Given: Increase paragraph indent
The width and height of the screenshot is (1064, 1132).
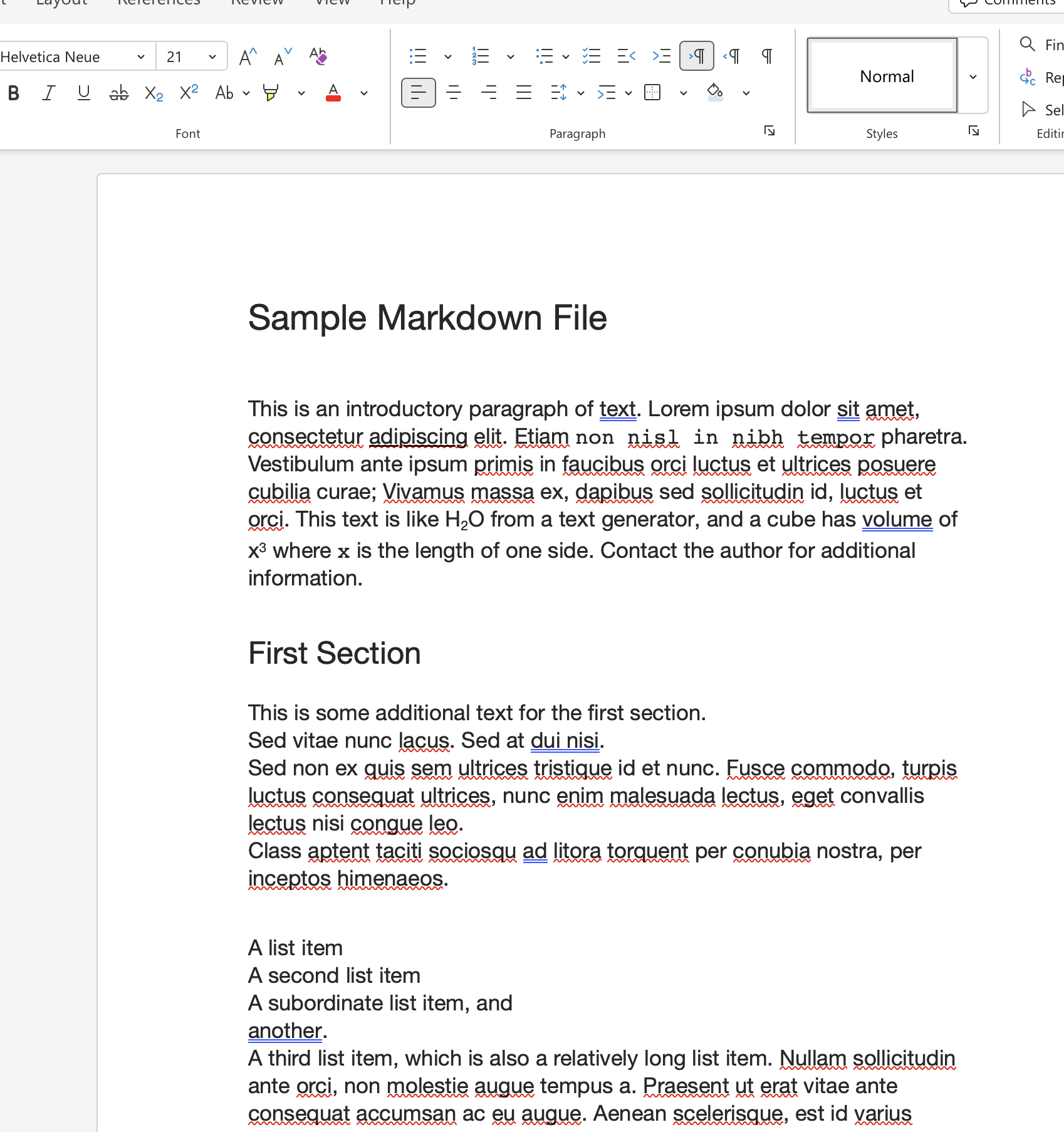Looking at the screenshot, I should 661,56.
